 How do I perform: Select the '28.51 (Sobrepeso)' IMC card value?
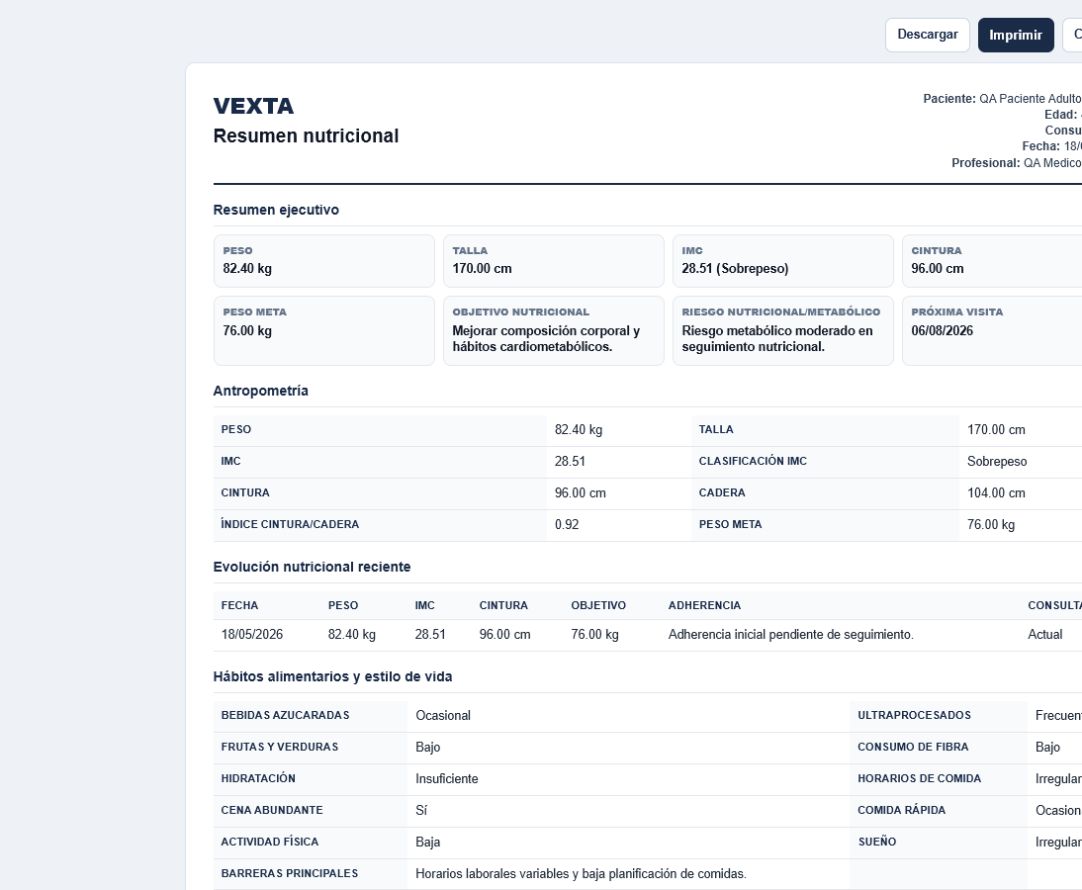click(x=735, y=268)
